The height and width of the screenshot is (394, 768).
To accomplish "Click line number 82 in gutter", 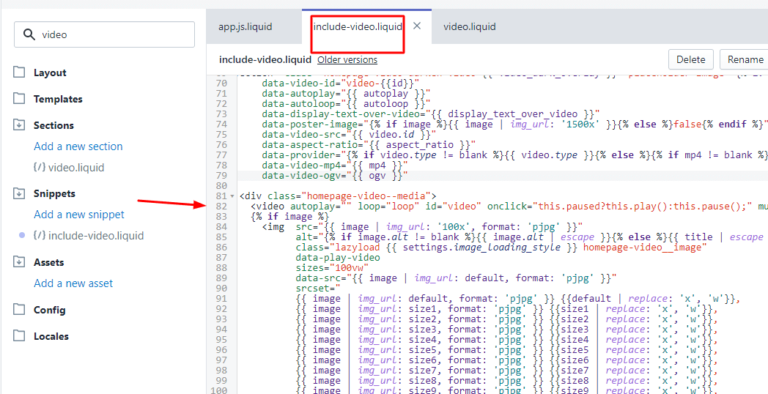I will point(220,206).
